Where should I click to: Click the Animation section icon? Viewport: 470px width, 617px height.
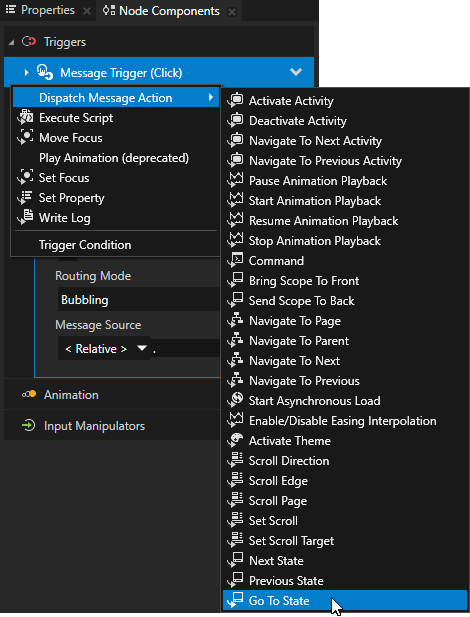point(29,394)
